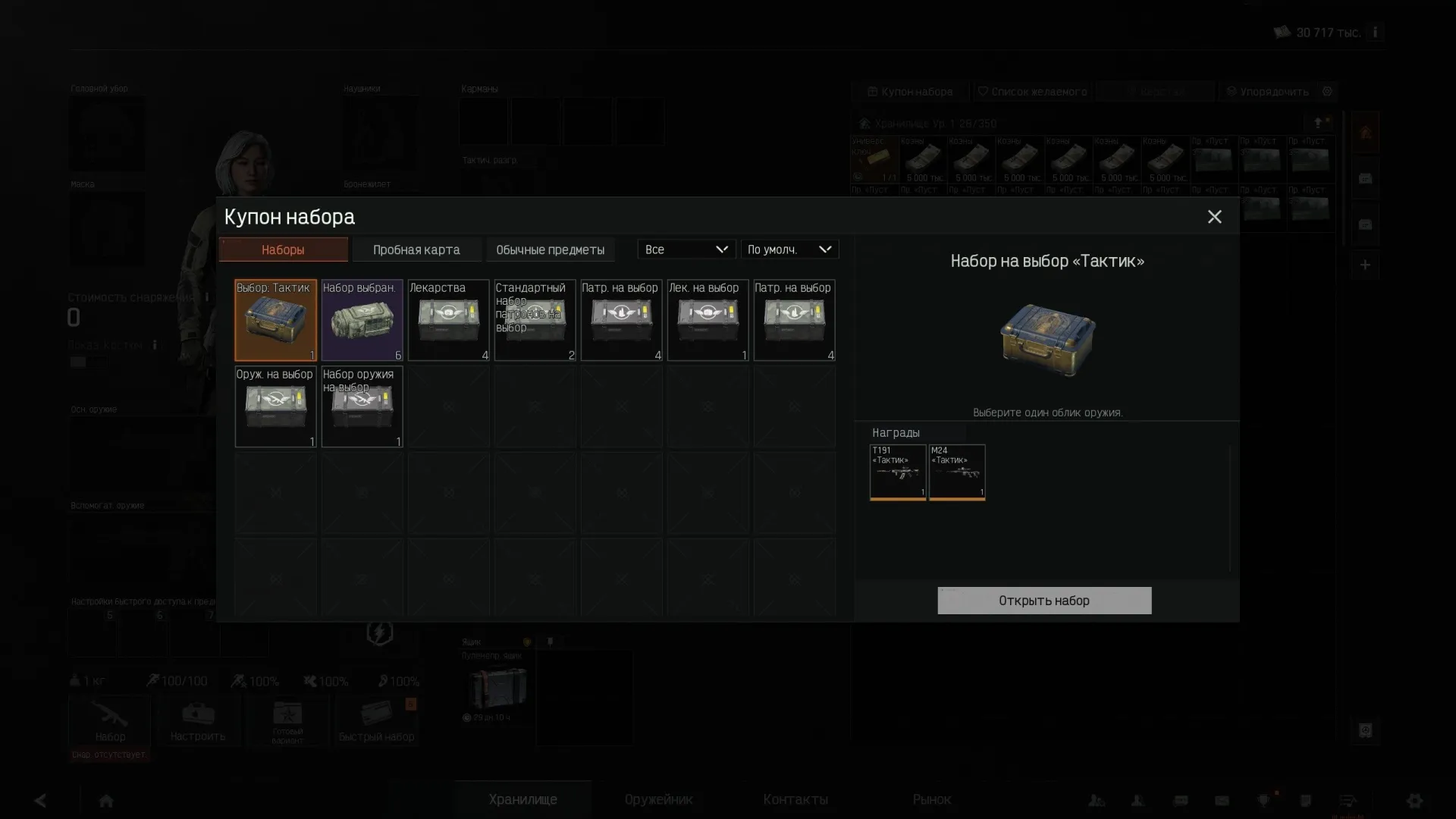Click the info icon near currency balance

pos(1375,33)
